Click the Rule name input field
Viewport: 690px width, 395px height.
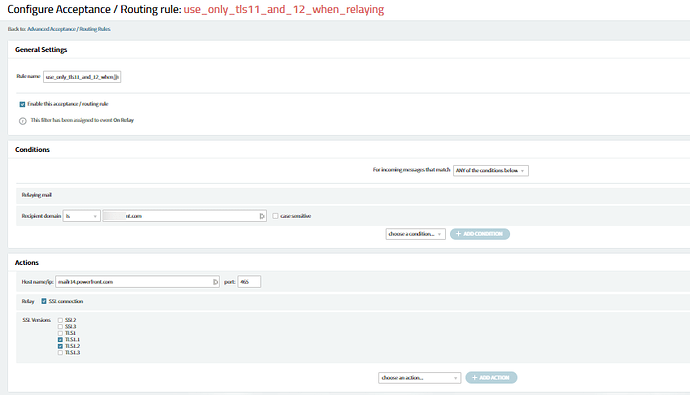(x=82, y=77)
